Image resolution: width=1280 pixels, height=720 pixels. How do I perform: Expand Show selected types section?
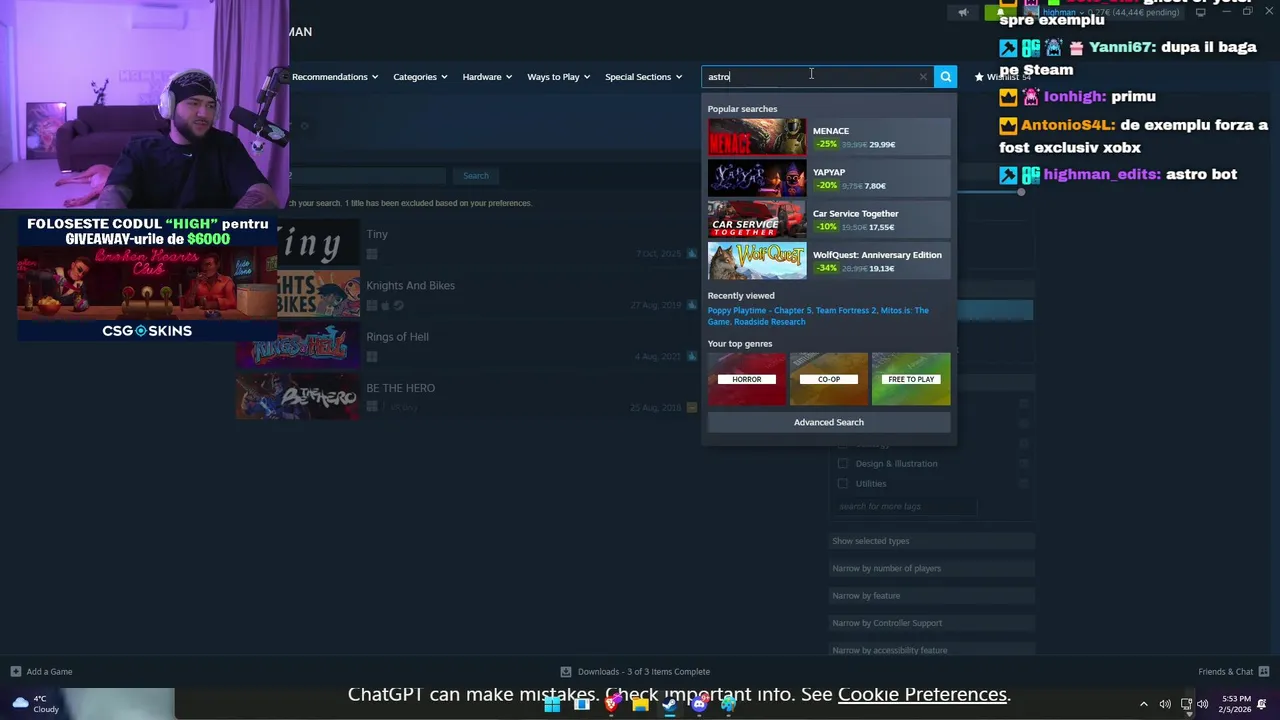tap(930, 541)
